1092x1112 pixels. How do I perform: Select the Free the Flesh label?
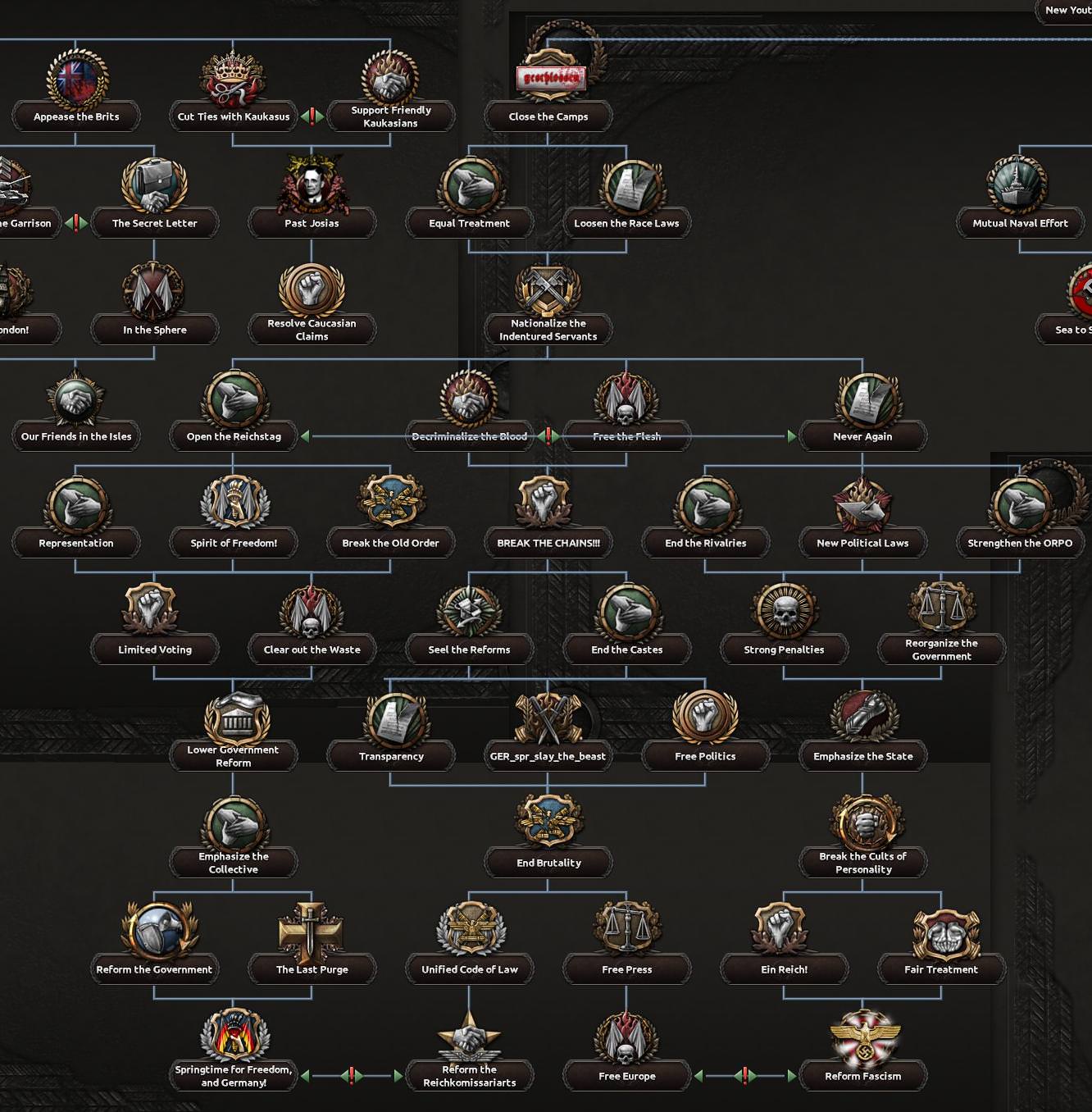click(x=627, y=436)
